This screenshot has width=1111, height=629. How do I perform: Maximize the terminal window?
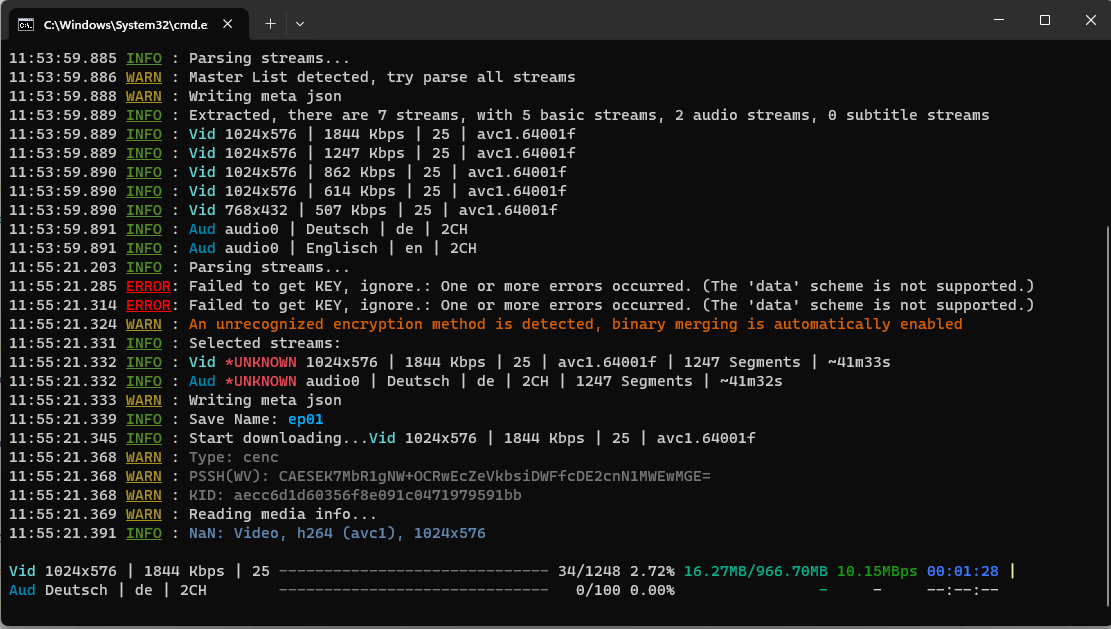tap(1044, 20)
